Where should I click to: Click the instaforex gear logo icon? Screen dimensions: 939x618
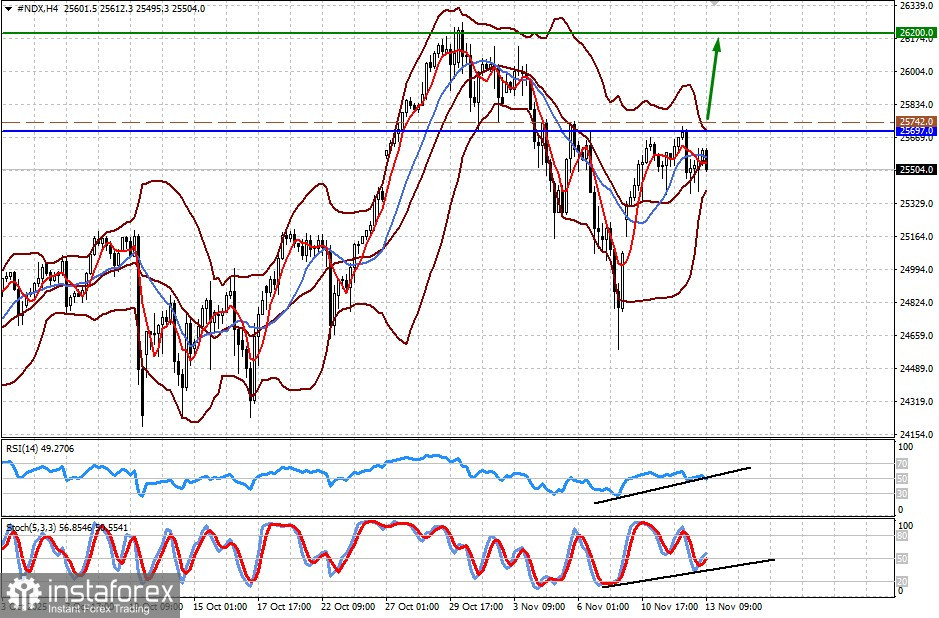[24, 595]
